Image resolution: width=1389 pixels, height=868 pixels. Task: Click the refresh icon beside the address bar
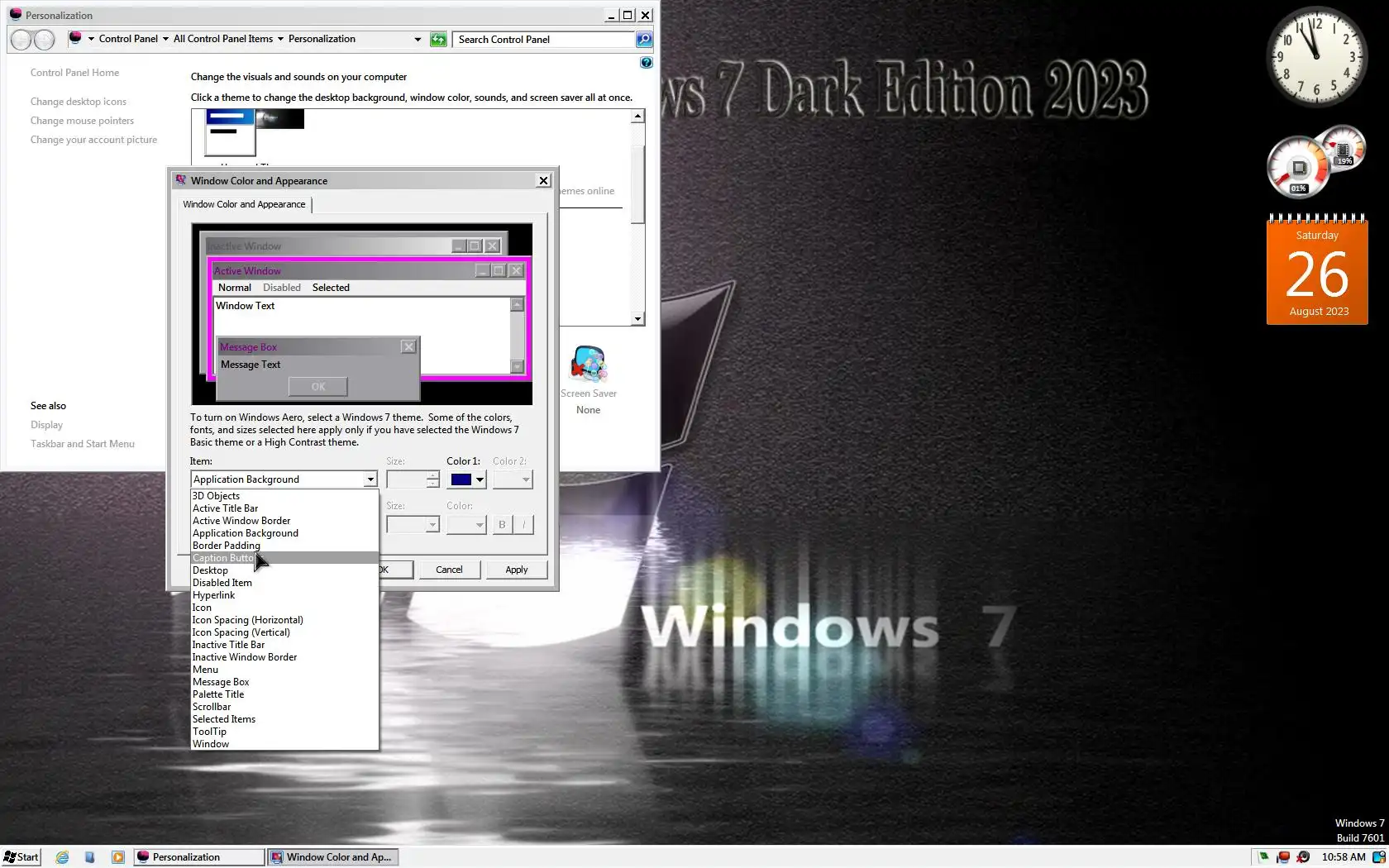pyautogui.click(x=438, y=39)
